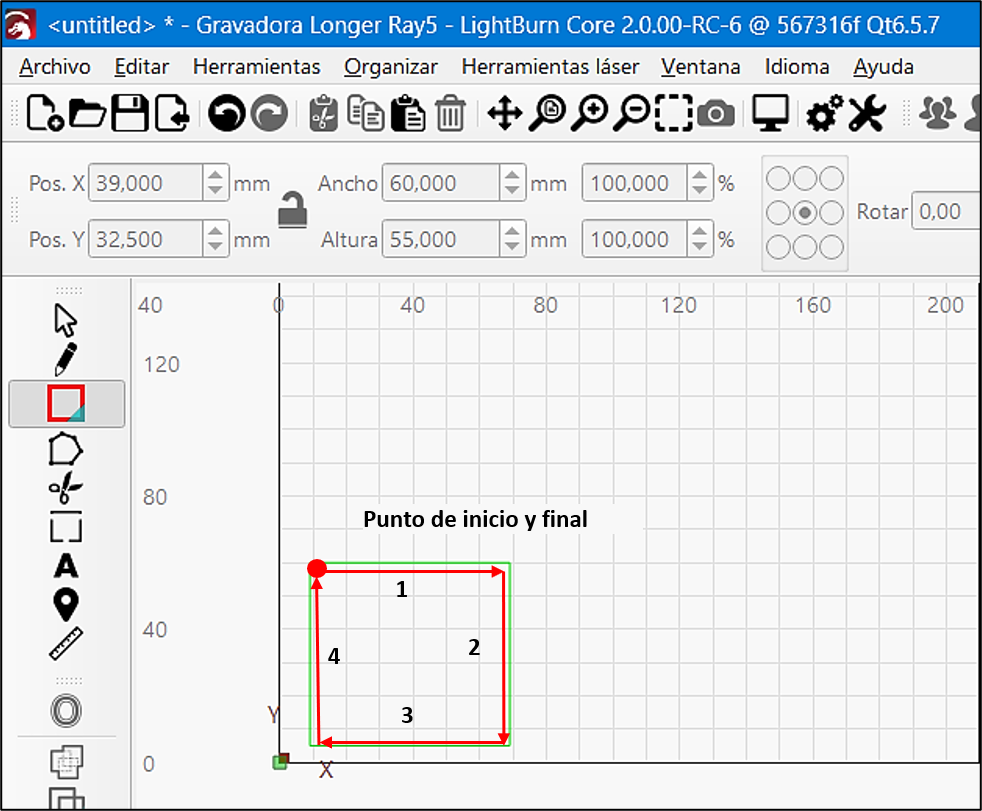
Task: Click the Ancho width input field
Action: coord(441,183)
